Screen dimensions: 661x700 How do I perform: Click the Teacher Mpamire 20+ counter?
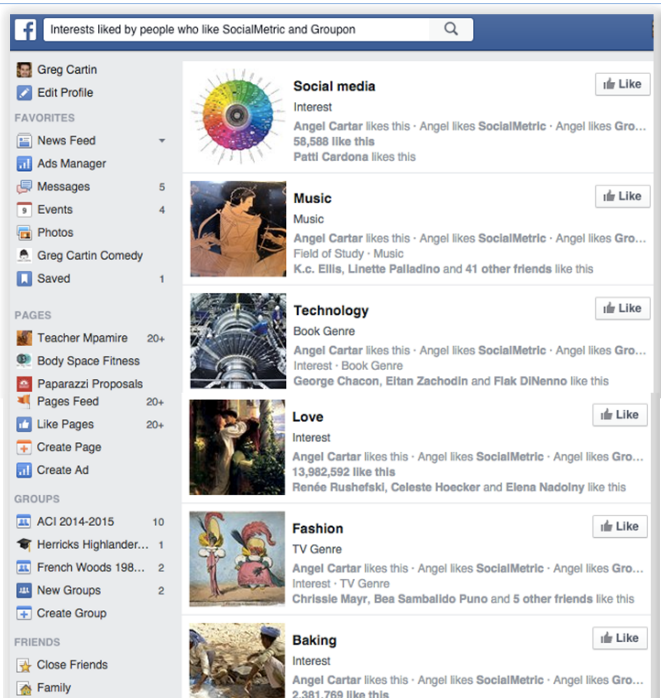click(x=156, y=339)
